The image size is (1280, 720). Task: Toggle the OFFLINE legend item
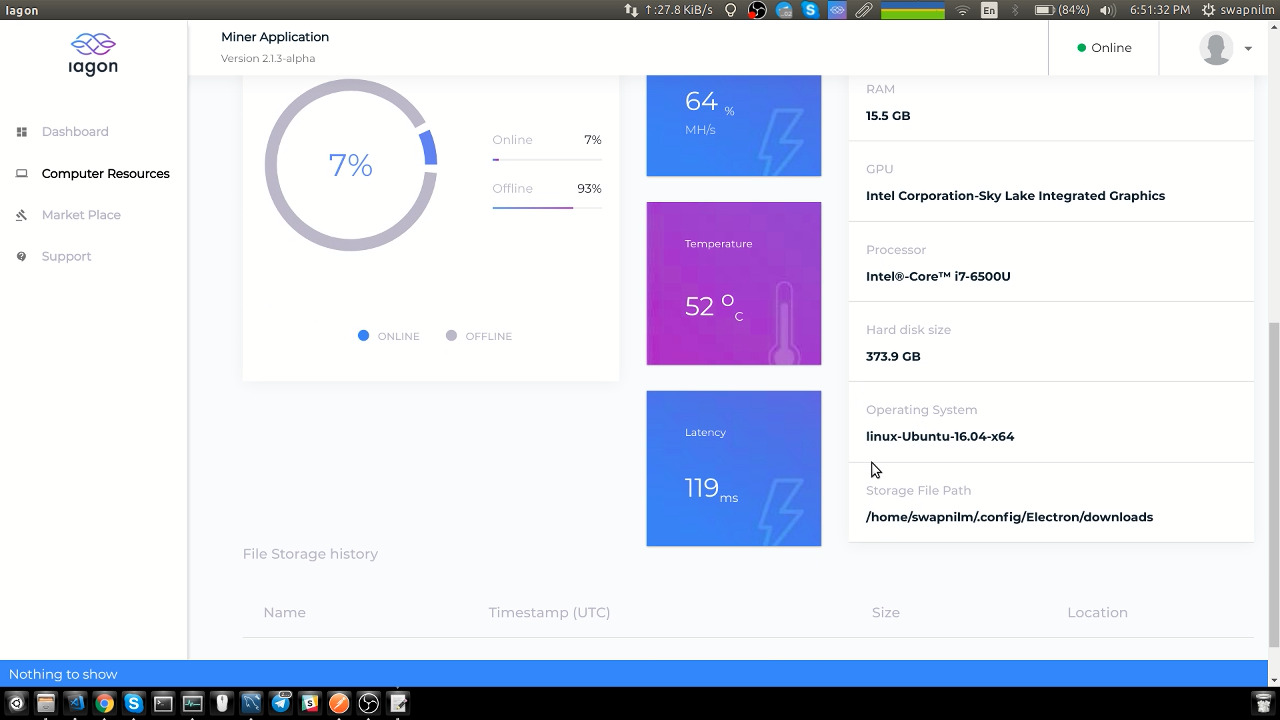pos(479,336)
